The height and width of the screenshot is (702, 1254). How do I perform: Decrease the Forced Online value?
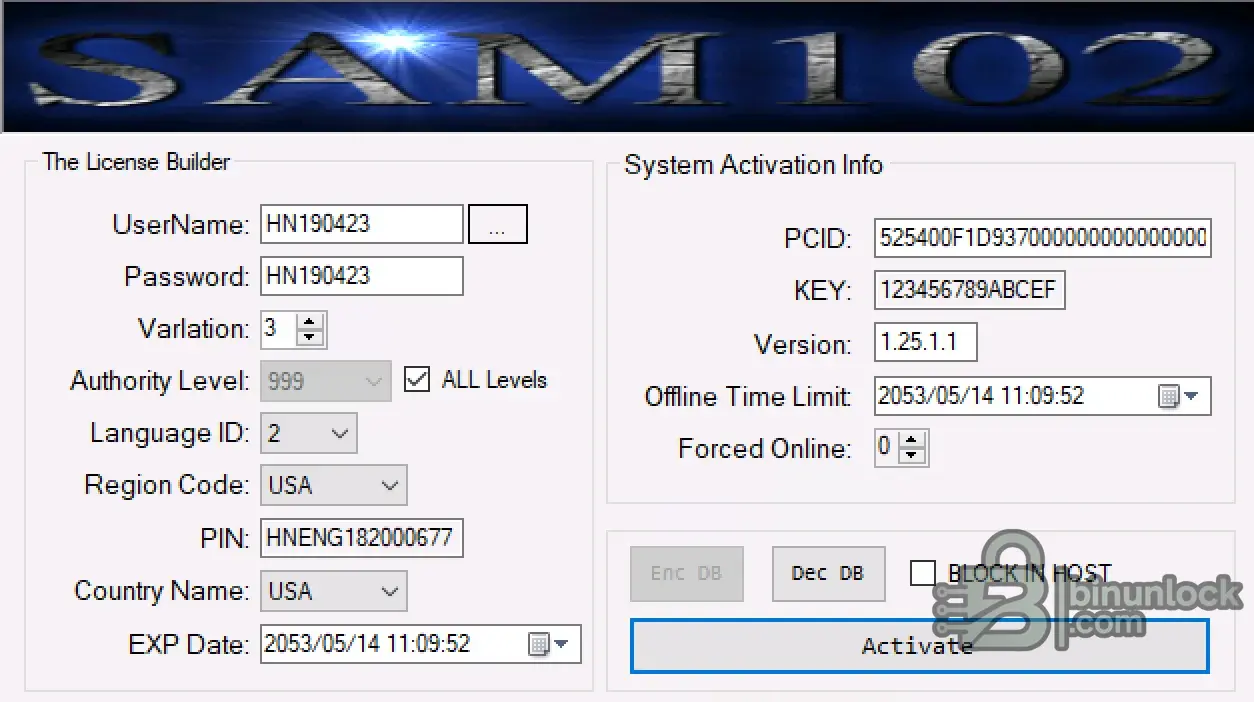click(x=910, y=456)
